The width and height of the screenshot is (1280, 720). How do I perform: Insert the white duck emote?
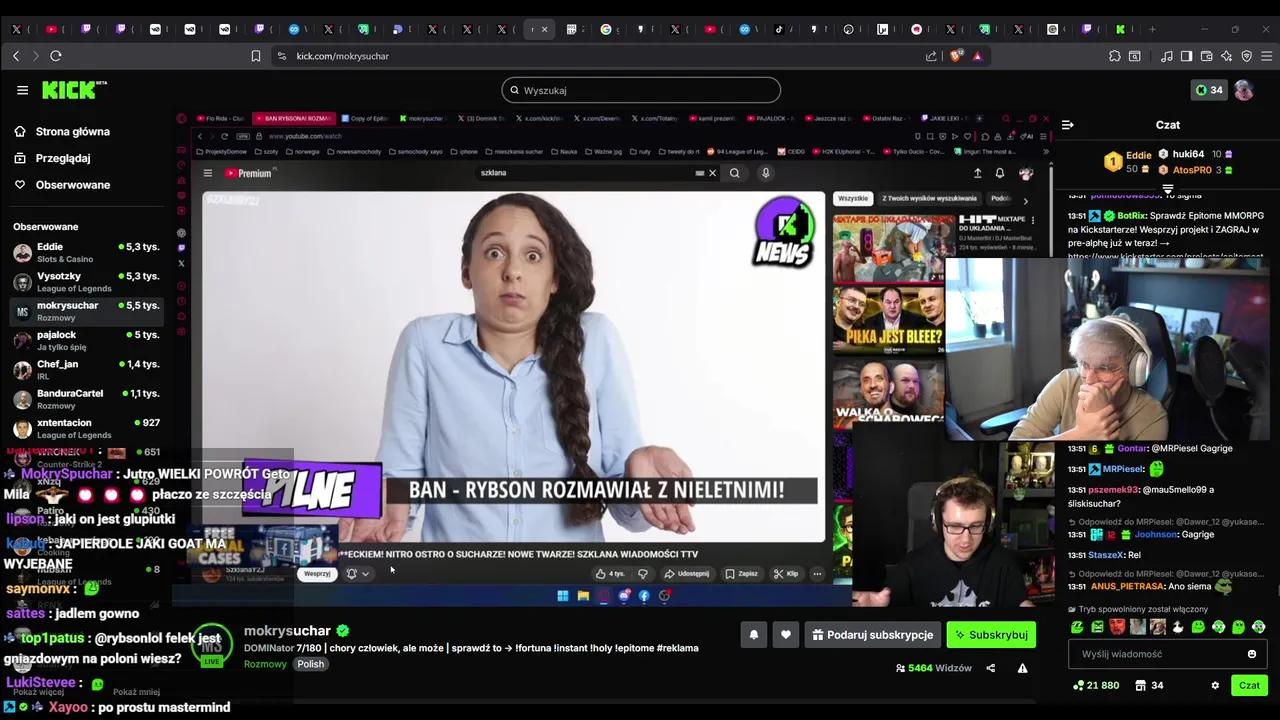[x=1178, y=628]
